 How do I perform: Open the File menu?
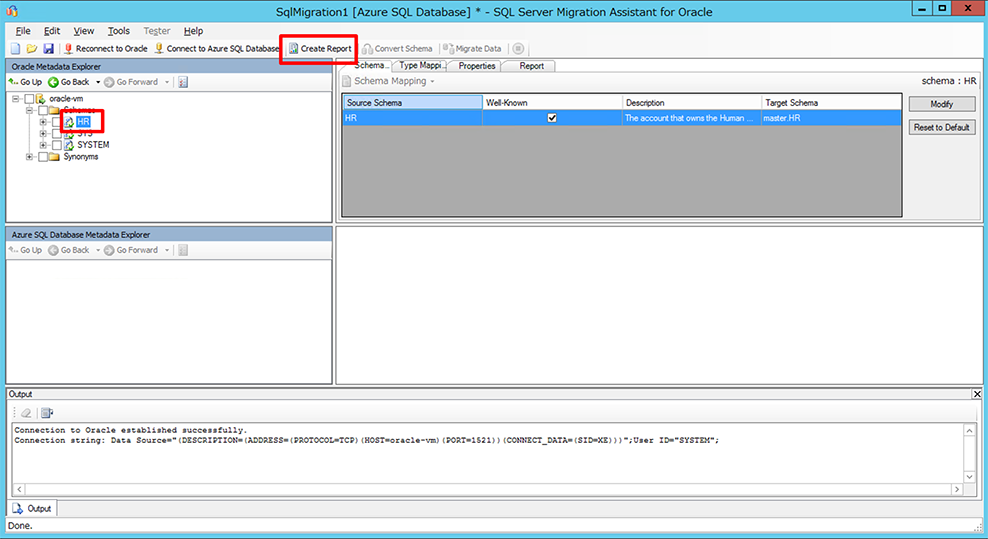pos(23,31)
